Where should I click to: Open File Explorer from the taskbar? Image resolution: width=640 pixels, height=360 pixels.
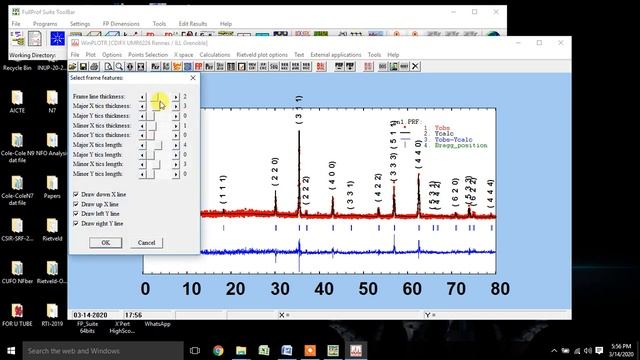pyautogui.click(x=241, y=351)
